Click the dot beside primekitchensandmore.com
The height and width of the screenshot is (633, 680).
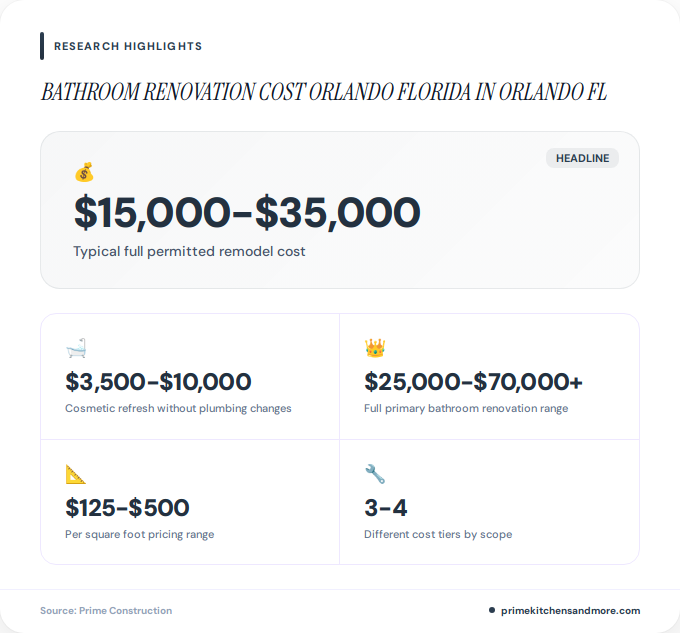[x=492, y=610]
